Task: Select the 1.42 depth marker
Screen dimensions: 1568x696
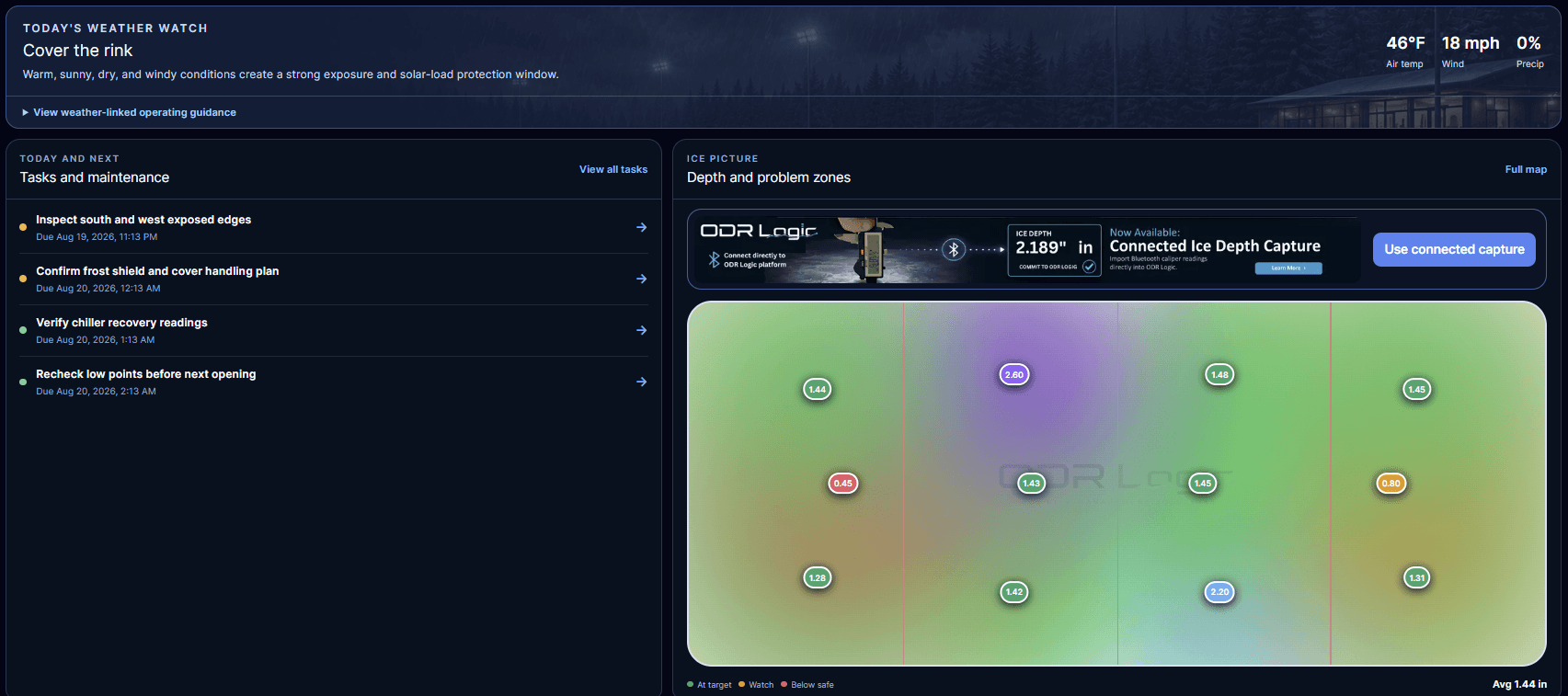Action: click(1014, 592)
